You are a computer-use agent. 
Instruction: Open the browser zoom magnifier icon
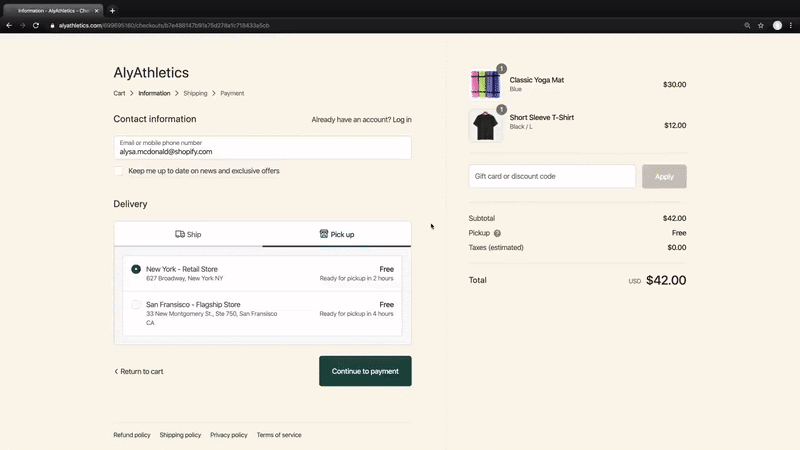click(x=747, y=25)
